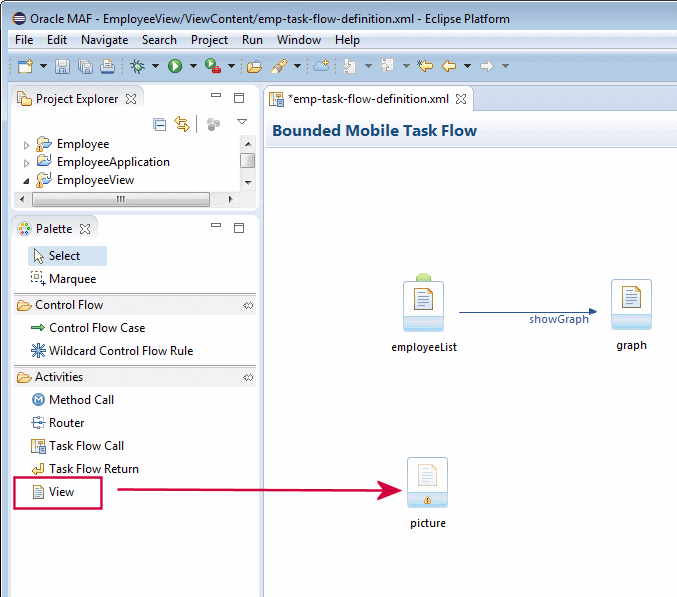Select Router activity in Palette
This screenshot has width=677, height=597.
tap(58, 423)
